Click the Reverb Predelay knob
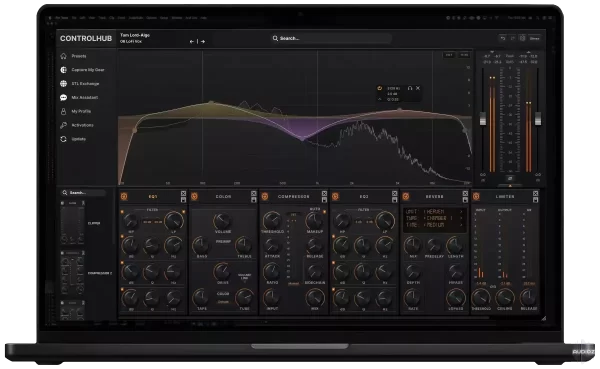 pos(434,245)
